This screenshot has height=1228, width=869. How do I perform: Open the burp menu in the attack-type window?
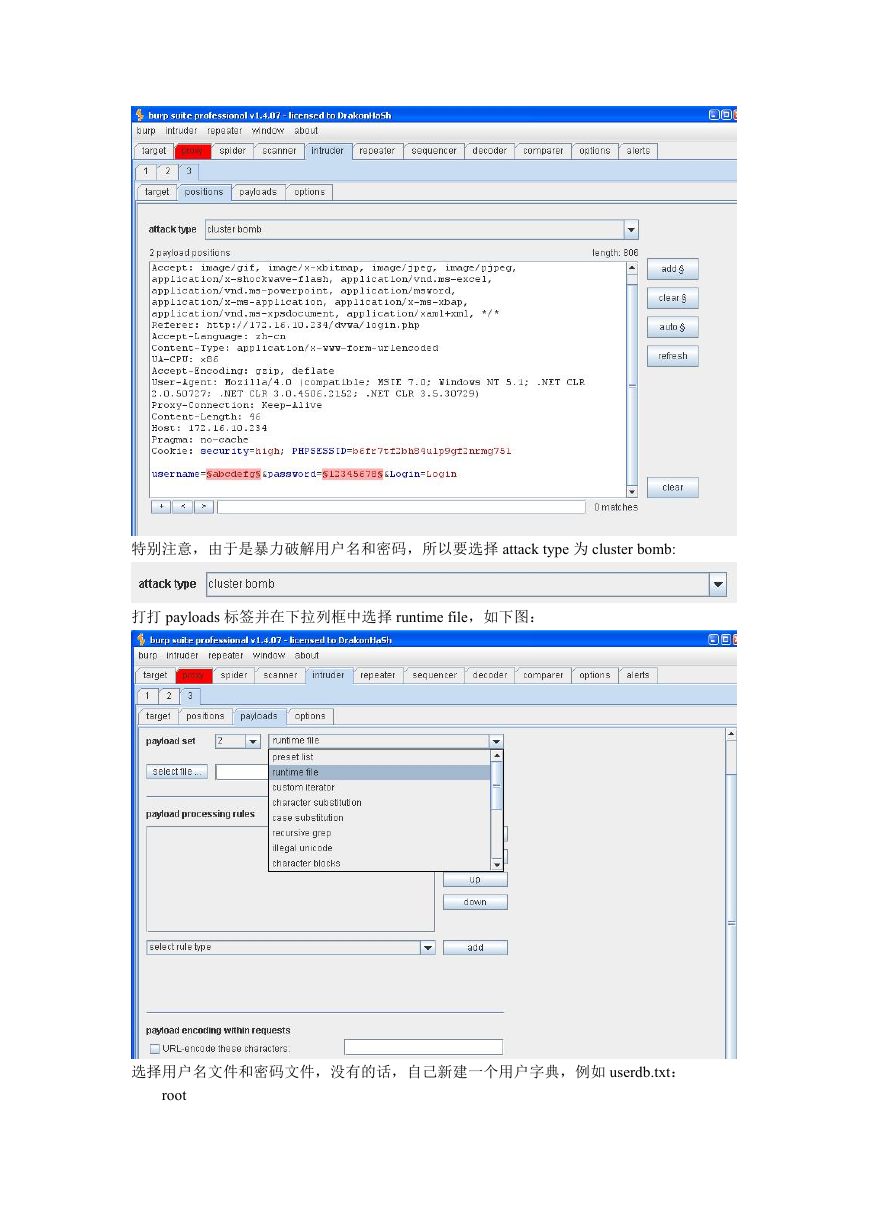click(x=146, y=131)
